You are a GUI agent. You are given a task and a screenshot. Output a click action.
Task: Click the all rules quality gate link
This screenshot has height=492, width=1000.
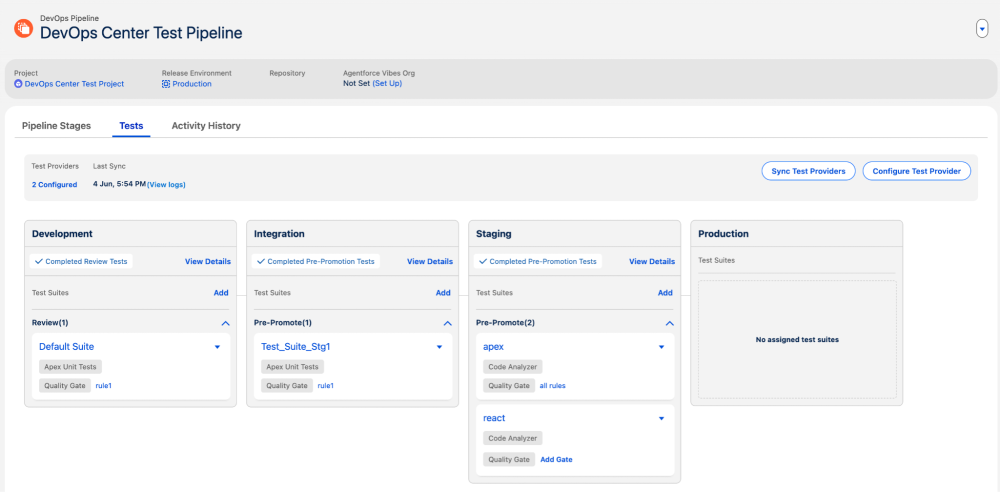click(552, 385)
